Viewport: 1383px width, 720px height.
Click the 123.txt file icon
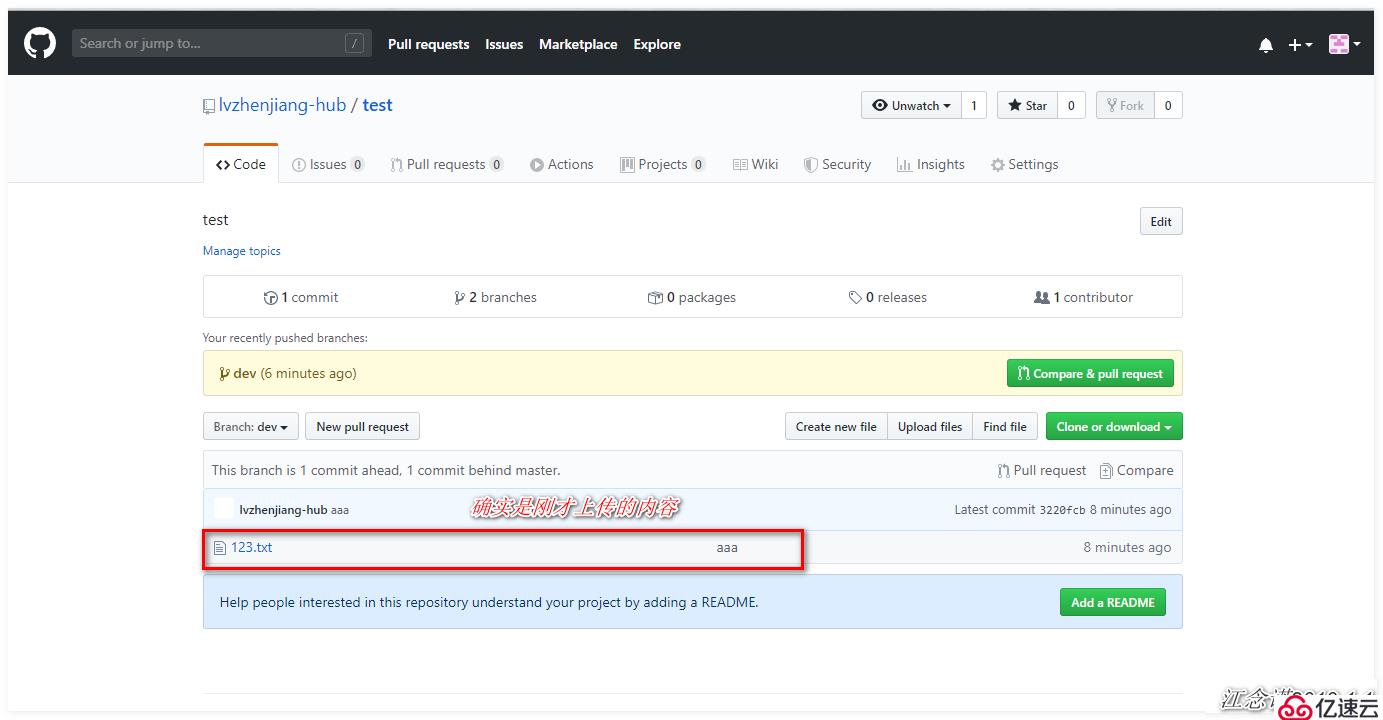(220, 548)
